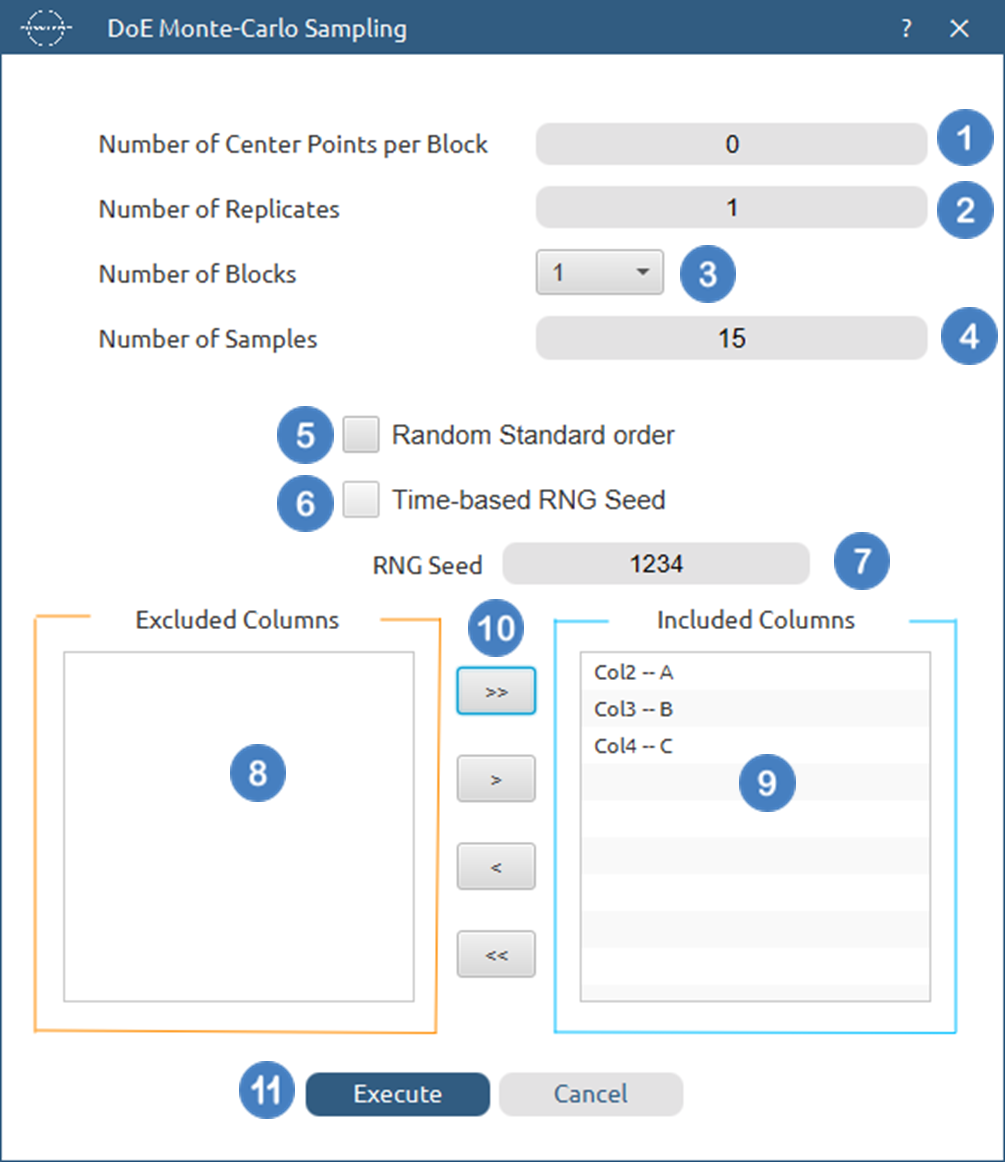Click the help question mark button
This screenshot has width=1005, height=1162.
click(906, 28)
